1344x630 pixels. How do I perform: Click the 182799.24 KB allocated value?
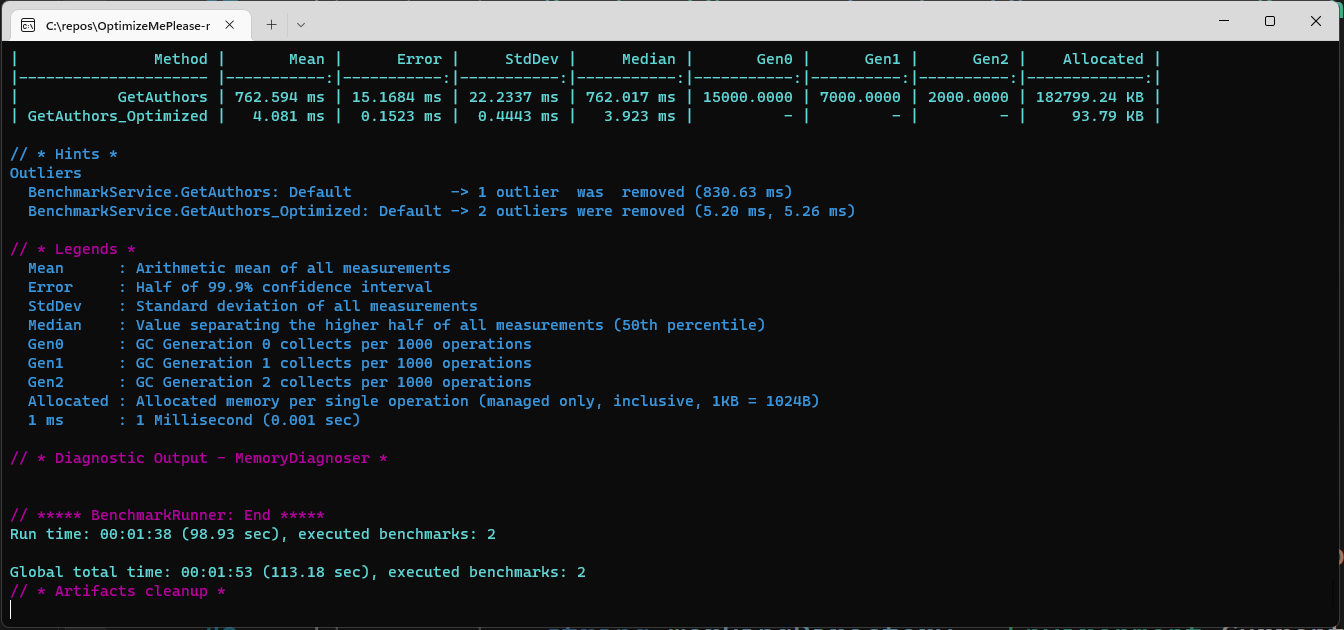click(x=1090, y=97)
